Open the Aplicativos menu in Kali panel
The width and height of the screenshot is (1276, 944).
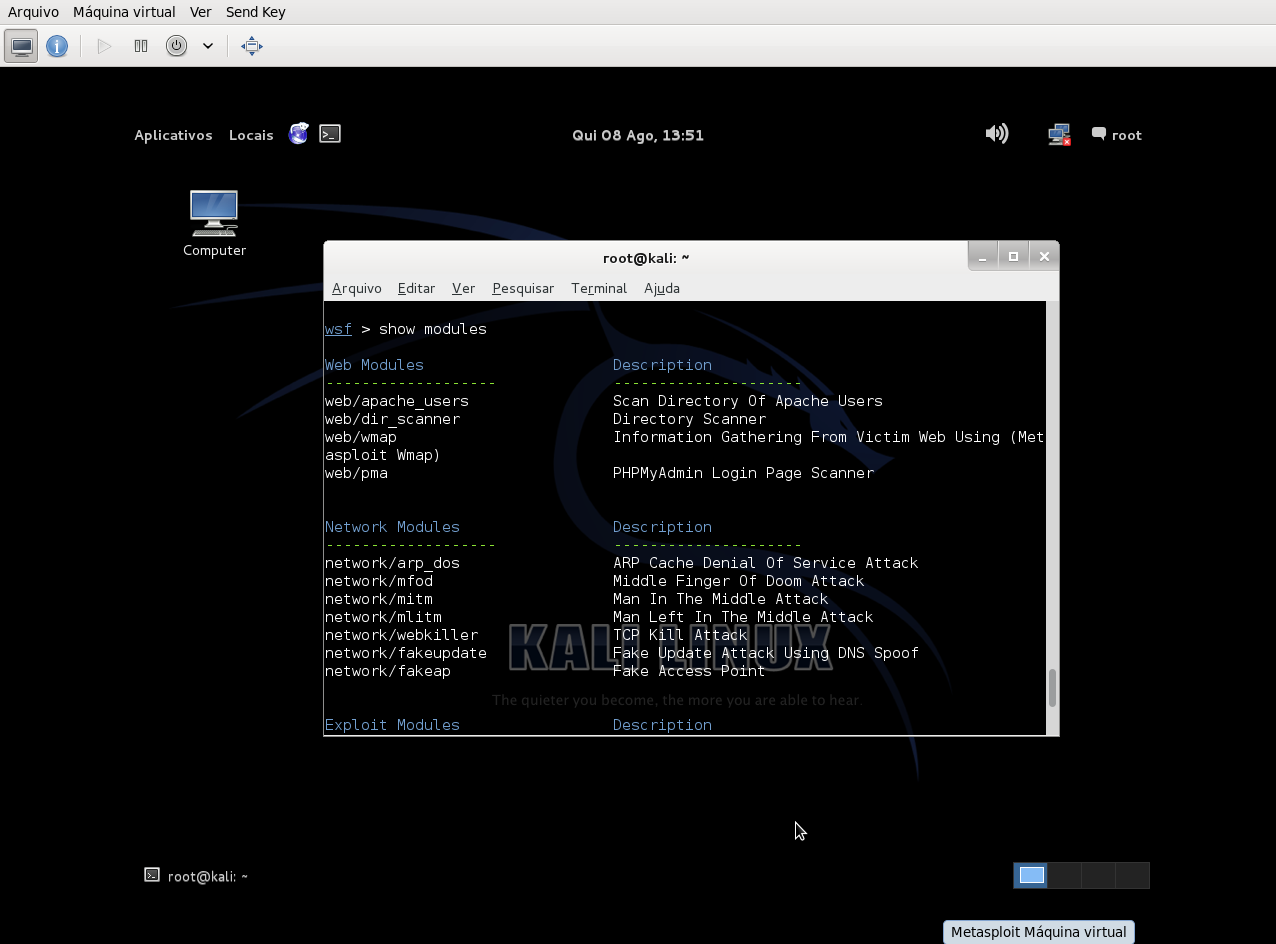pos(173,135)
